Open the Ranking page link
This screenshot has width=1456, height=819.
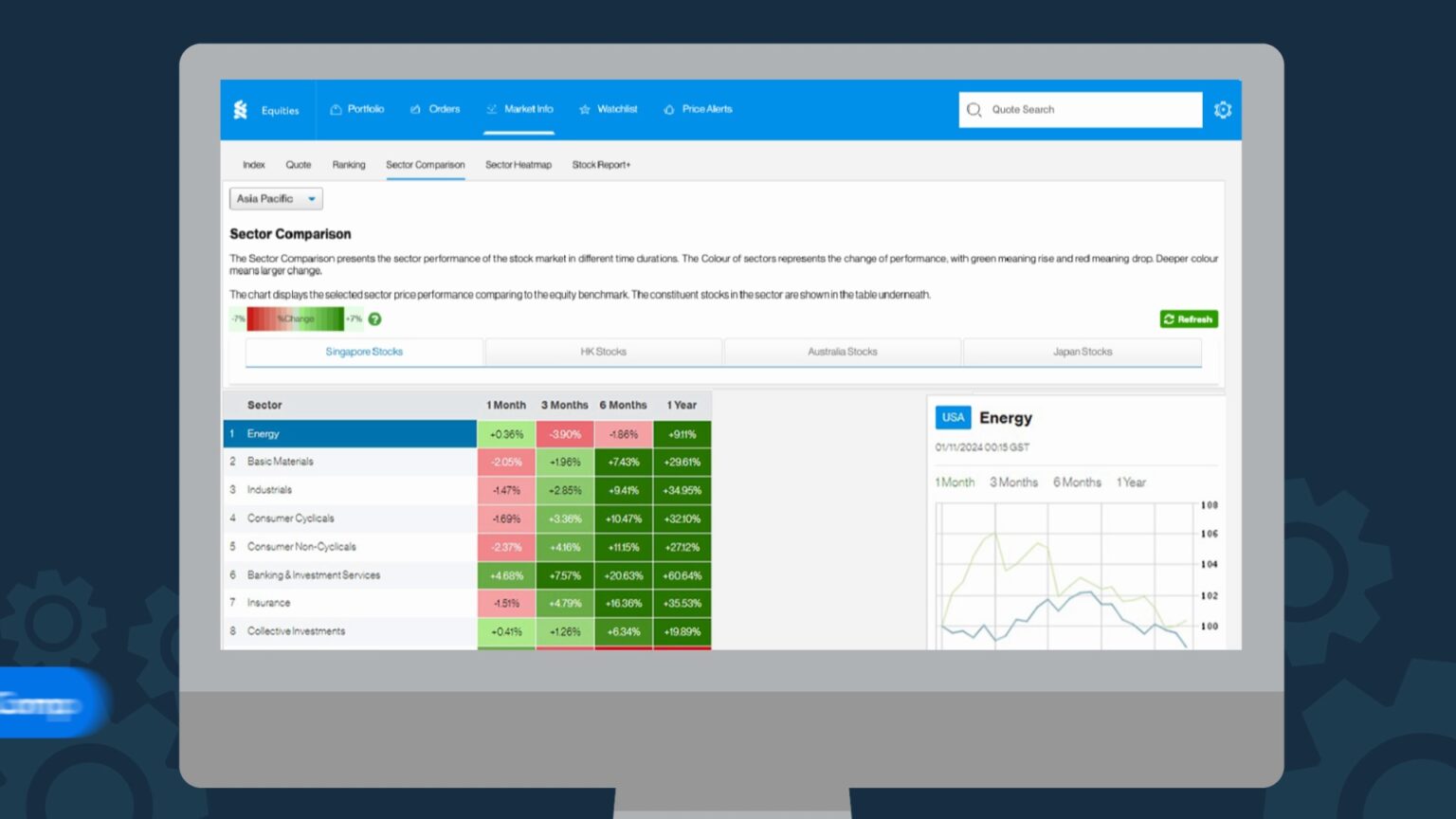pyautogui.click(x=349, y=164)
